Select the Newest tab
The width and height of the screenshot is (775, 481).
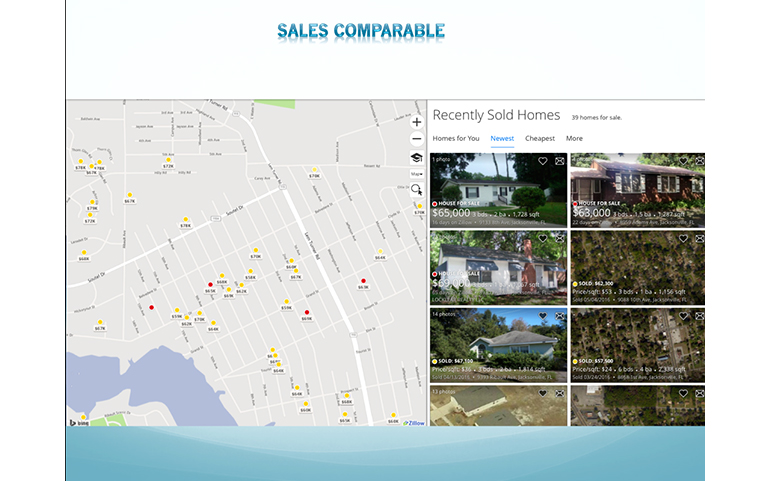(502, 138)
